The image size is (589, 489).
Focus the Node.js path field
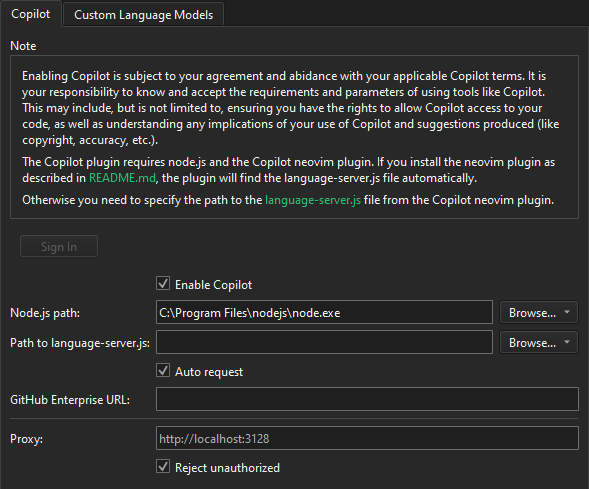(x=324, y=312)
